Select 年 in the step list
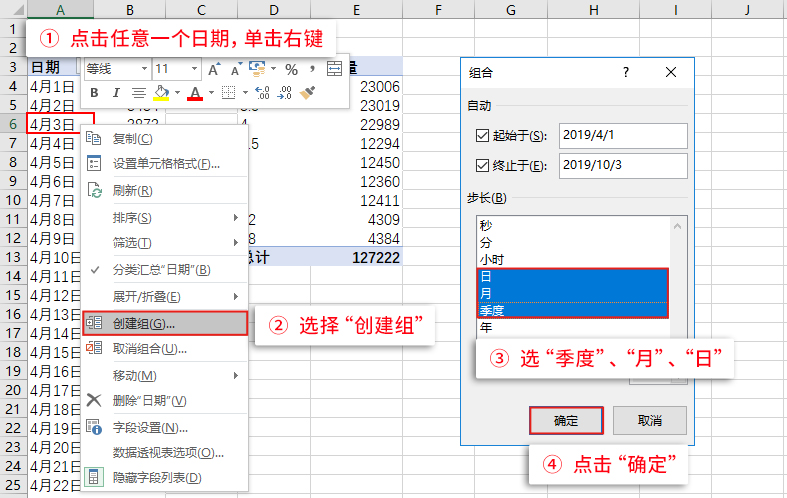The height and width of the screenshot is (498, 787). click(573, 328)
